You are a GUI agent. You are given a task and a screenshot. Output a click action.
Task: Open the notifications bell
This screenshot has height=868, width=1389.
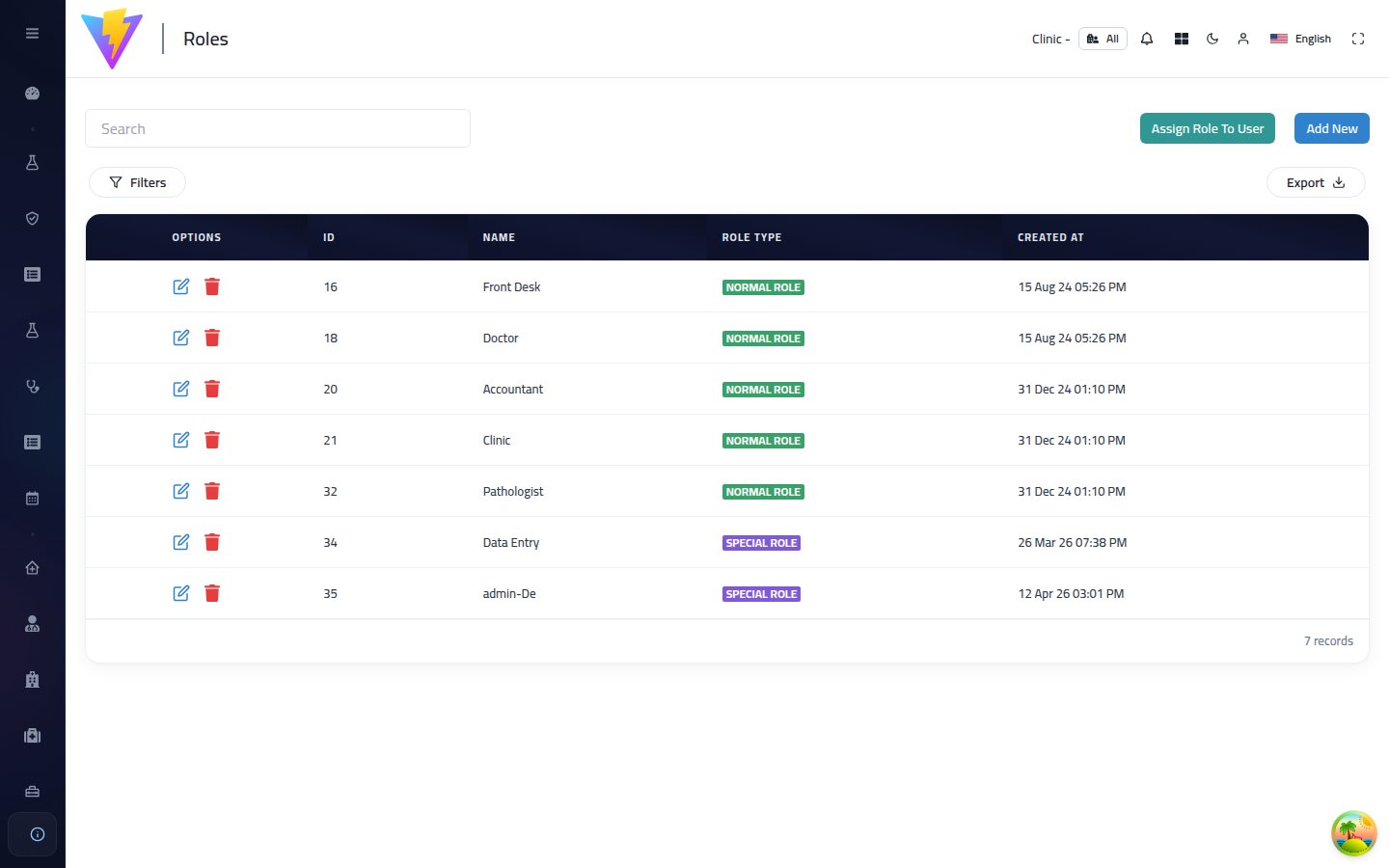[x=1147, y=39]
